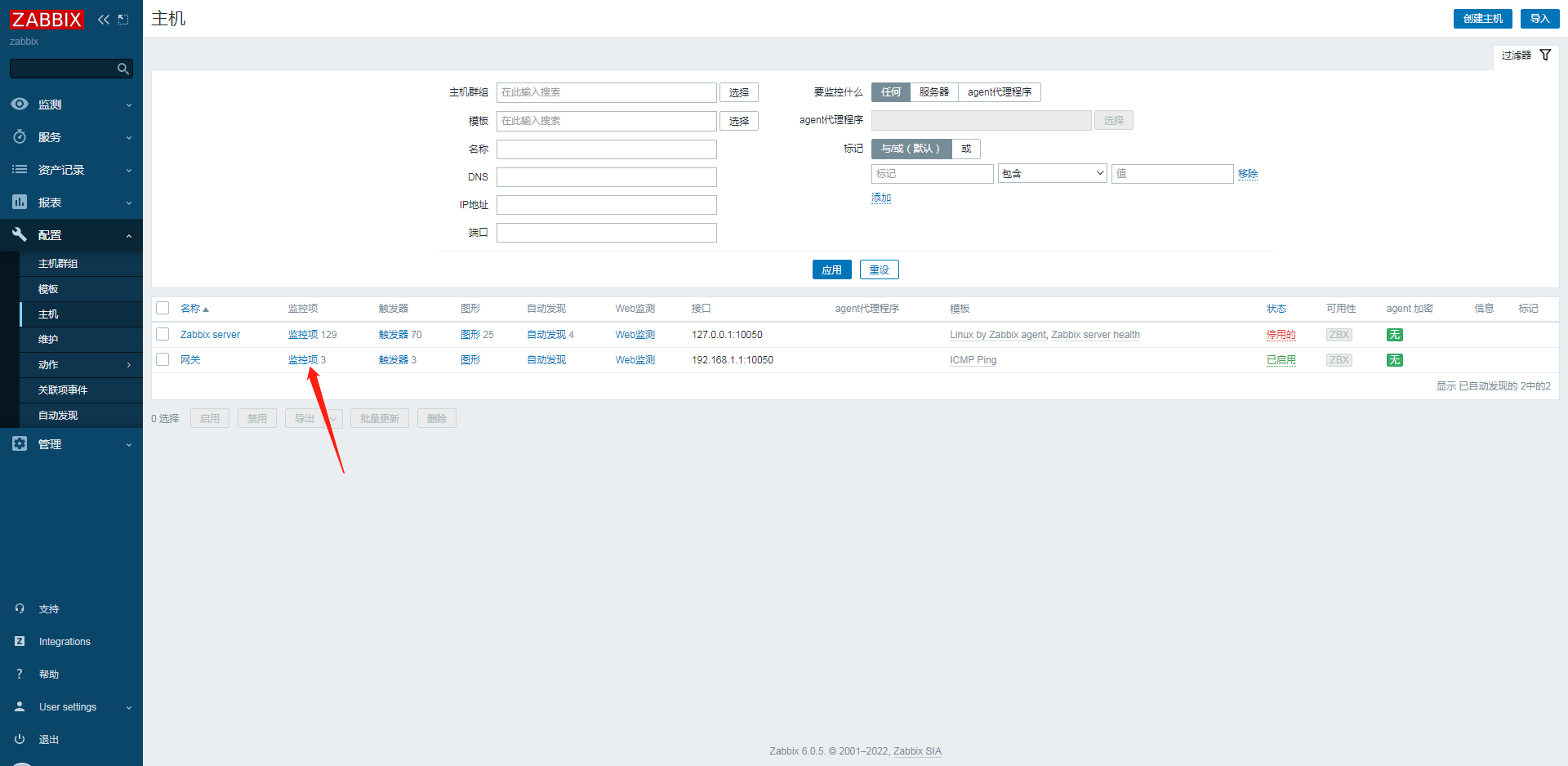The height and width of the screenshot is (766, 1568).
Task: Expand the 报表 menu chevron
Action: tap(129, 203)
